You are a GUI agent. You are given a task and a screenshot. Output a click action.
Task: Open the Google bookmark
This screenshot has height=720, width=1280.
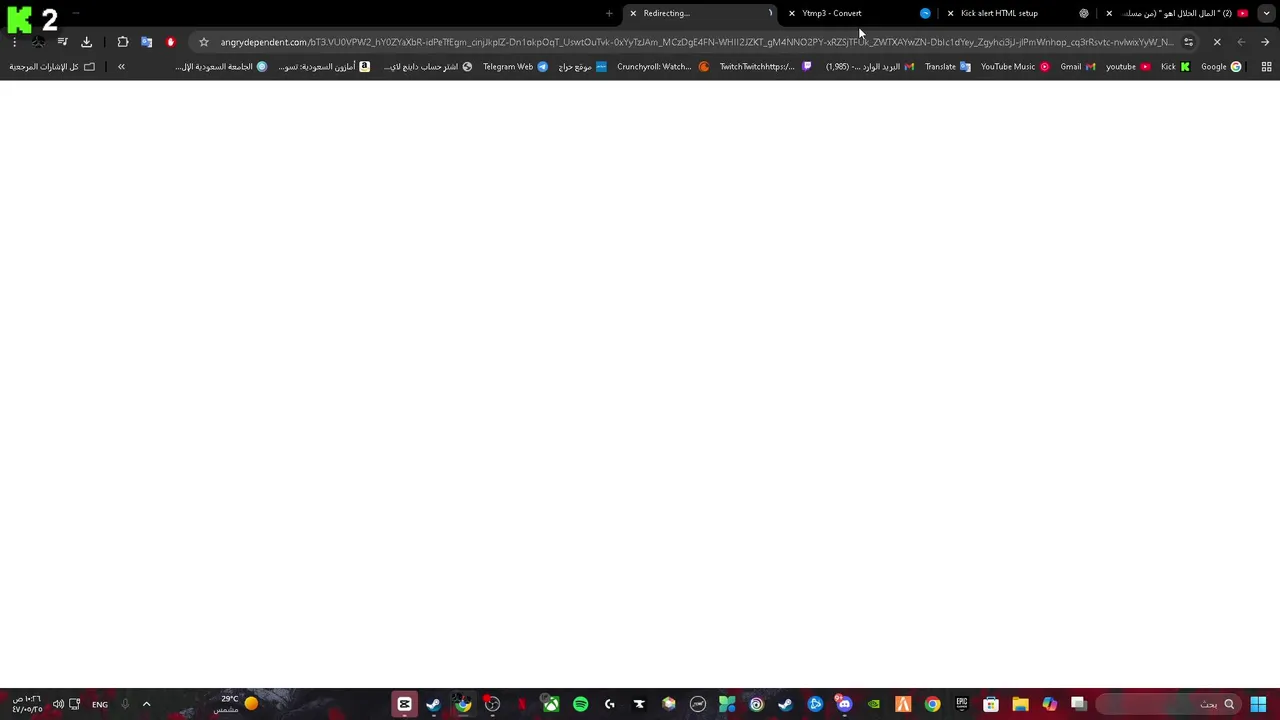[x=1221, y=67]
